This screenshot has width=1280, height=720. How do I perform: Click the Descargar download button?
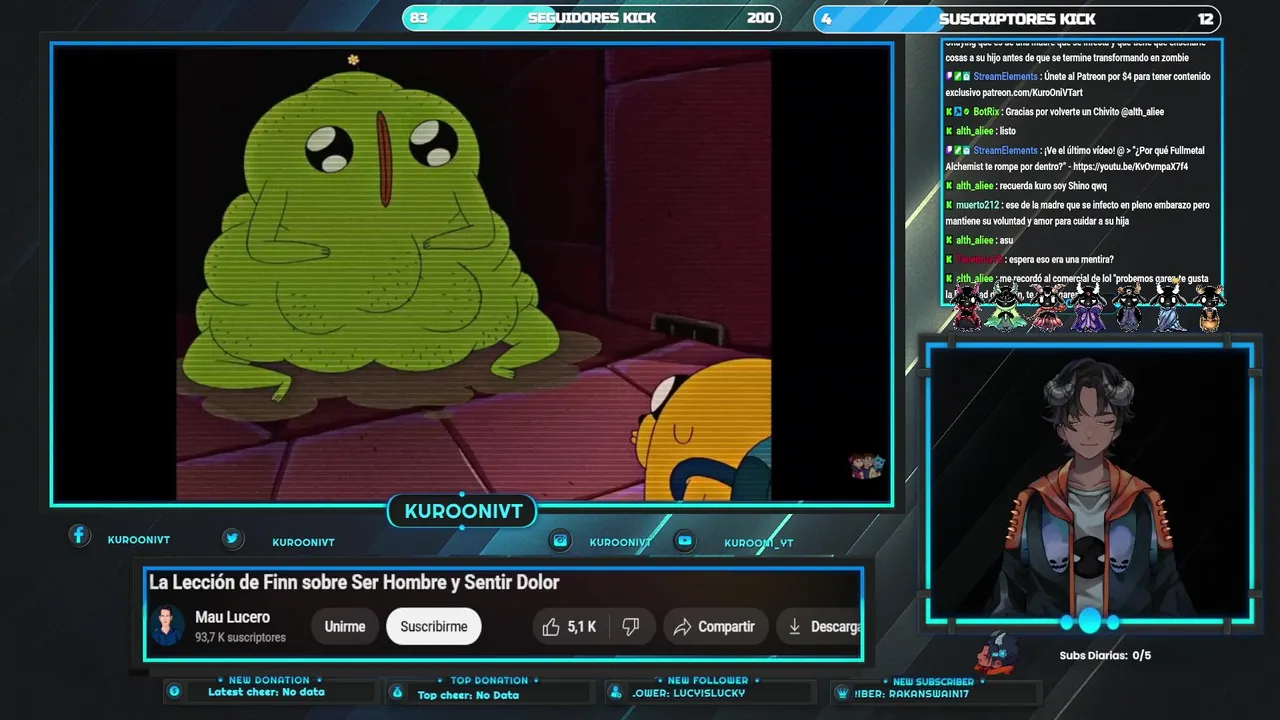(819, 627)
